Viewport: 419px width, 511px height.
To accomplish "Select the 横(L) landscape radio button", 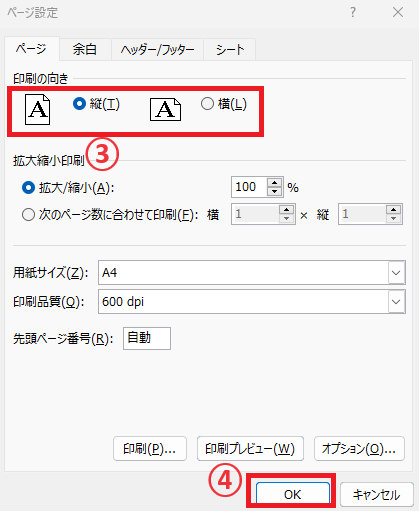I will [207, 104].
